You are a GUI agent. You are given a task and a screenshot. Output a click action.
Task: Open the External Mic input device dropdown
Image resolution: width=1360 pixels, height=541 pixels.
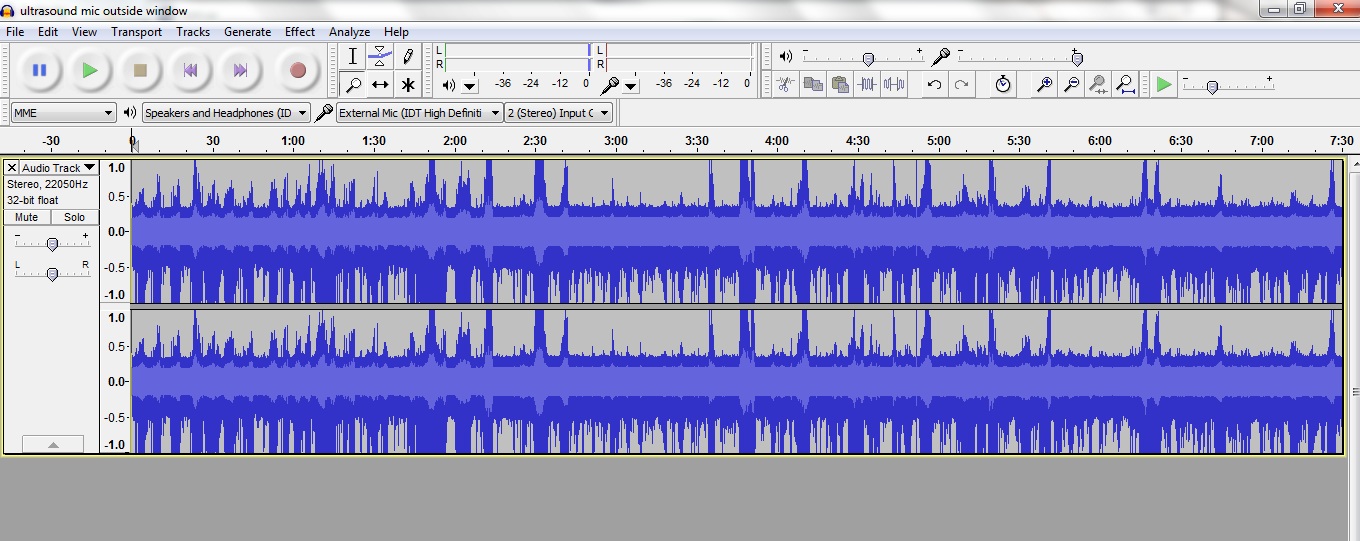click(419, 113)
